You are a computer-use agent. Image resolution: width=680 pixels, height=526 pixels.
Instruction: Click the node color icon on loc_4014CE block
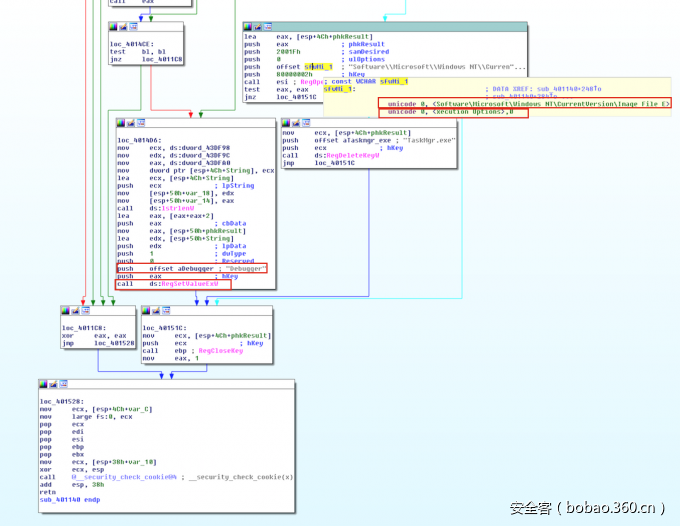click(114, 28)
